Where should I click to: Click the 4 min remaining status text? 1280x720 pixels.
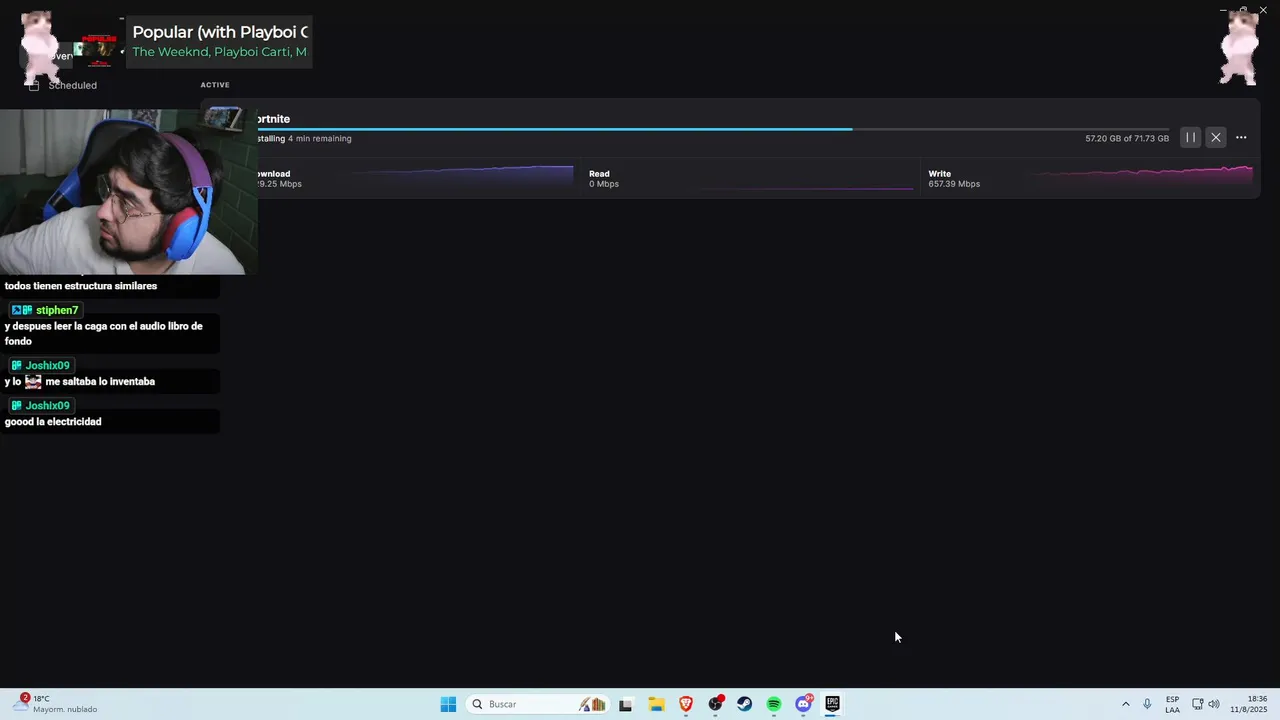point(320,139)
